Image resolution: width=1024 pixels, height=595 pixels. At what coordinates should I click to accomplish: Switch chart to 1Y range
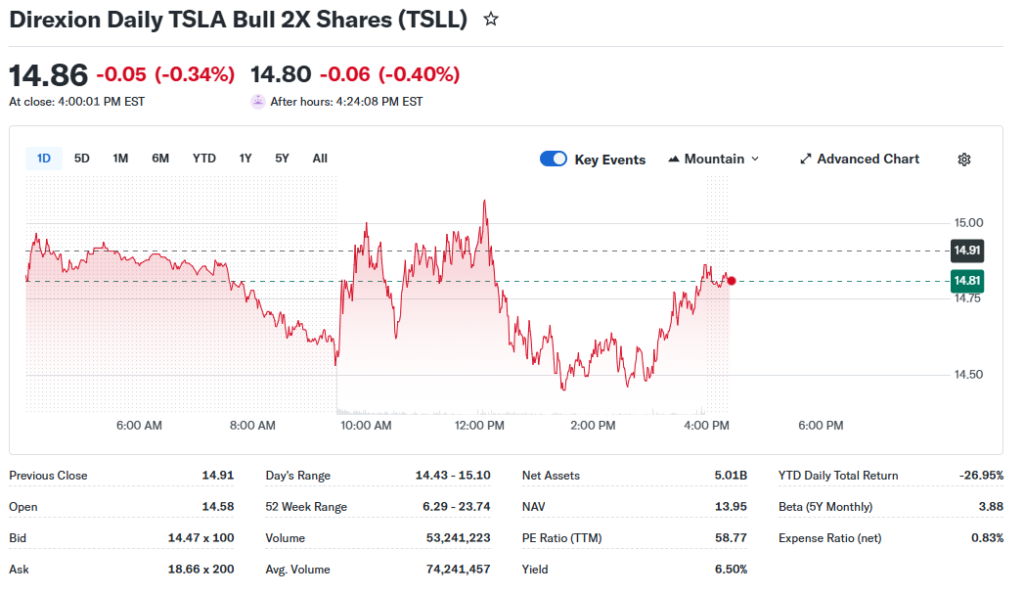pyautogui.click(x=245, y=158)
